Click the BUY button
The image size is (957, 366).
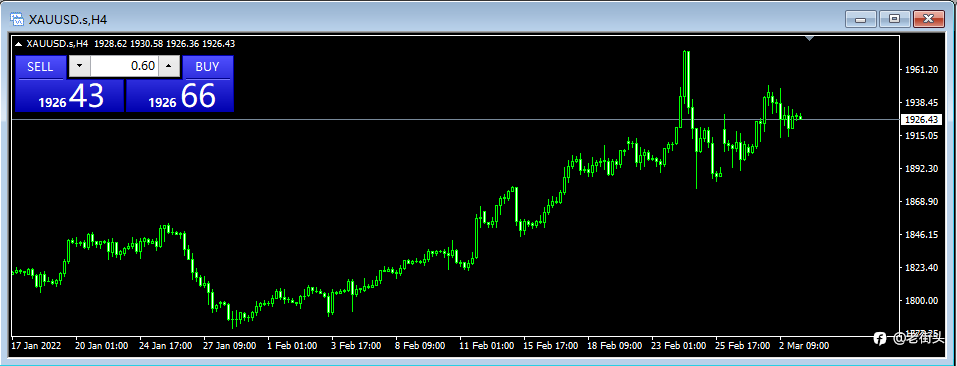(x=207, y=67)
